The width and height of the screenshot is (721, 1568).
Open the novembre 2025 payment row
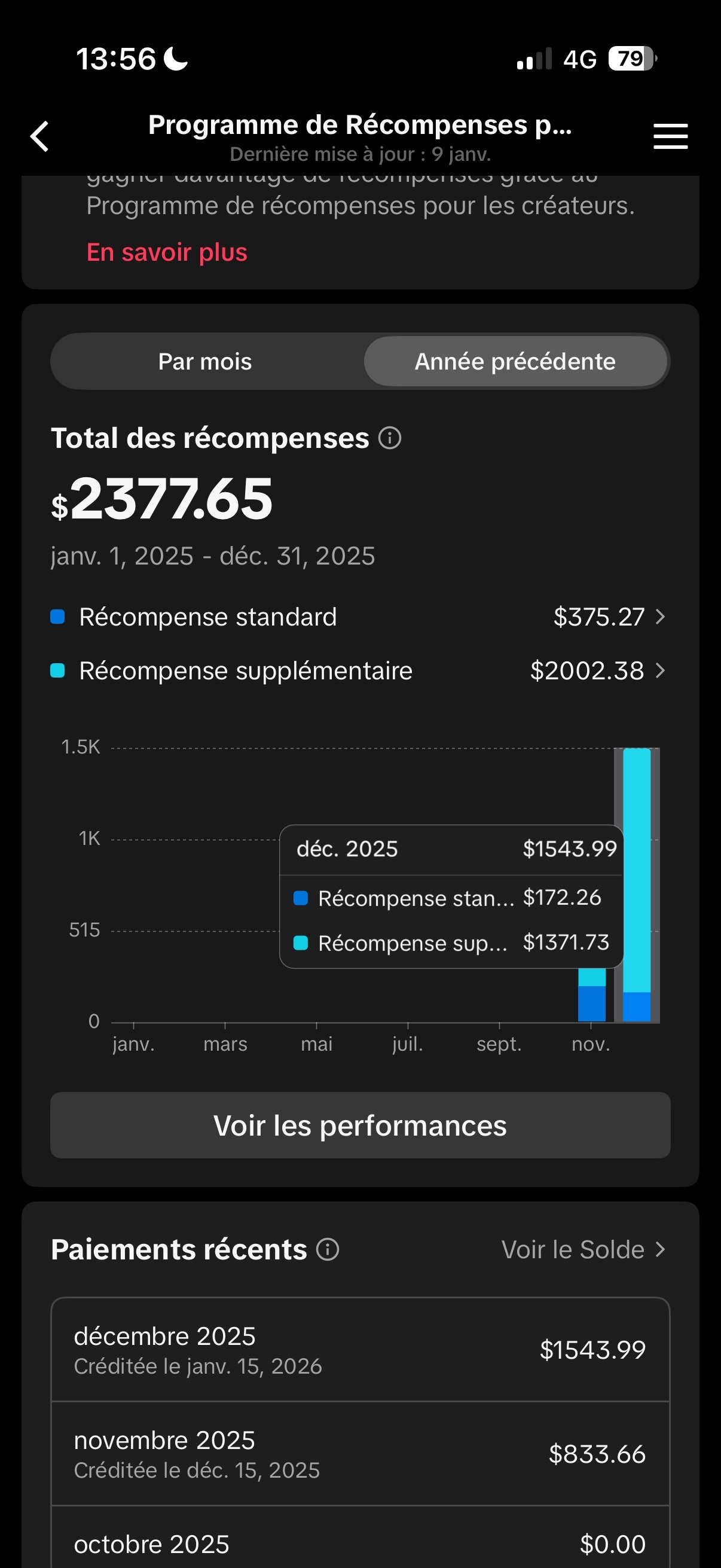click(360, 1454)
